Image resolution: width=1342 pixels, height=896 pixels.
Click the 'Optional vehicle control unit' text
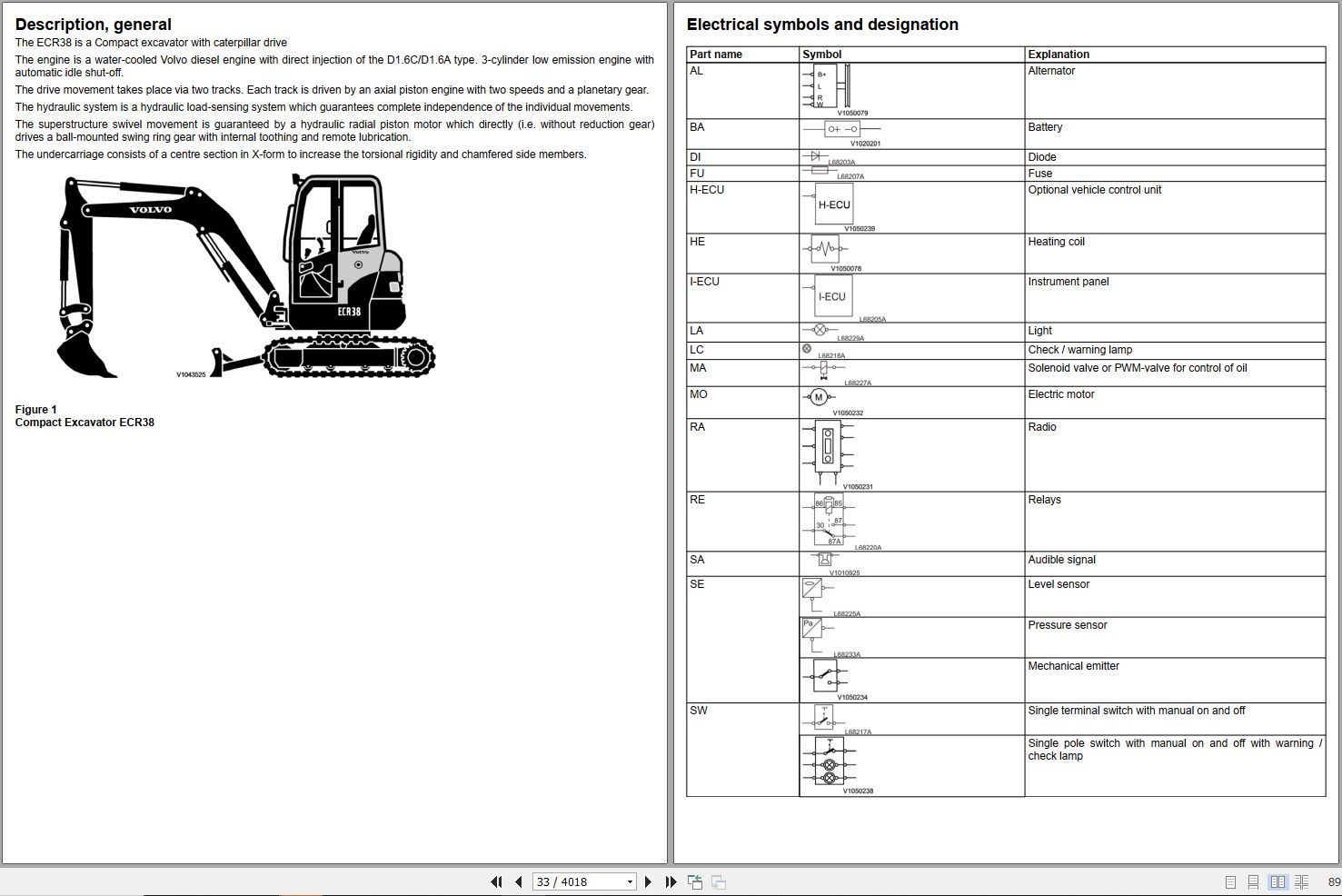[1095, 190]
